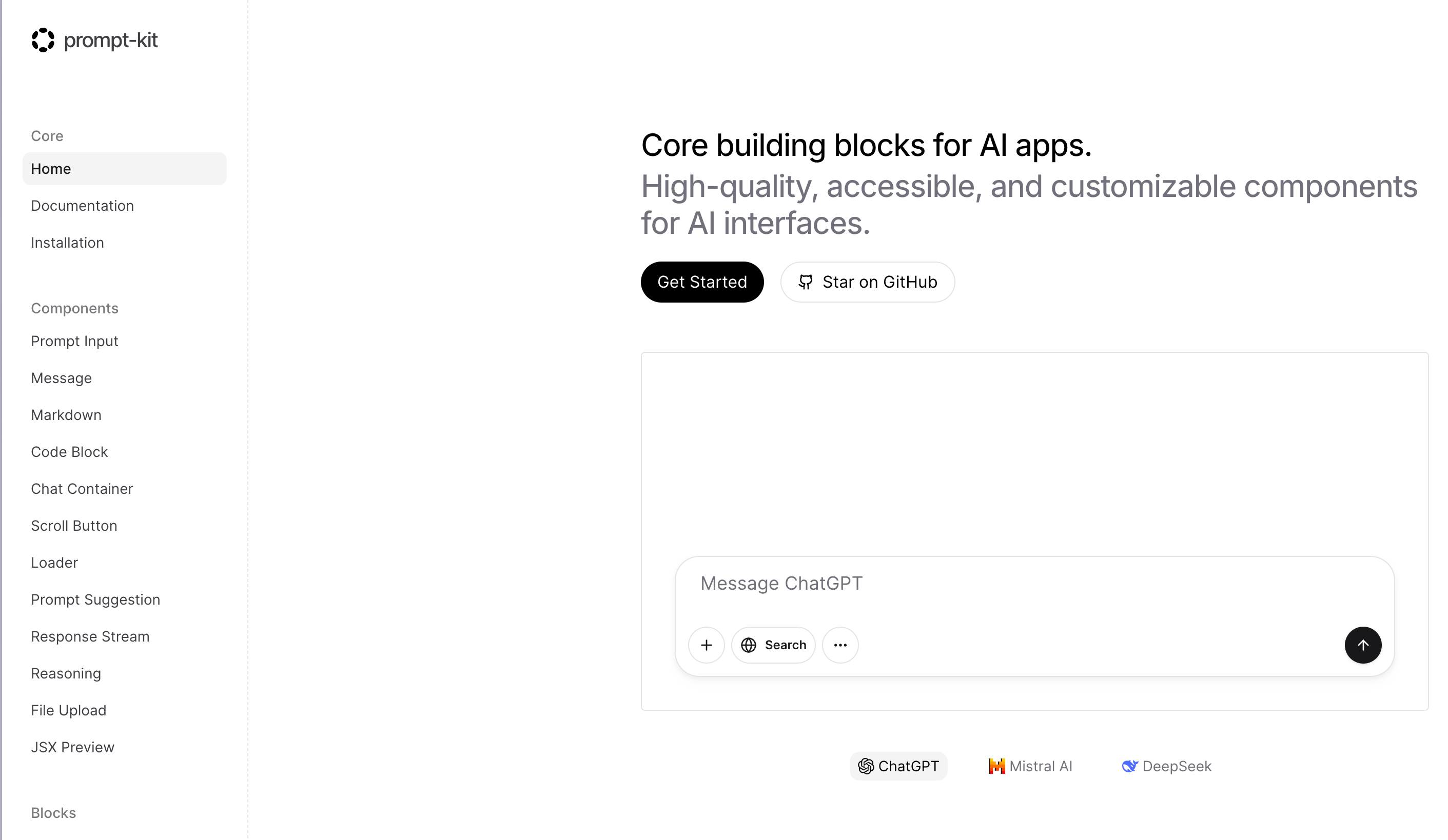
Task: Click the Search globe button
Action: click(x=773, y=645)
